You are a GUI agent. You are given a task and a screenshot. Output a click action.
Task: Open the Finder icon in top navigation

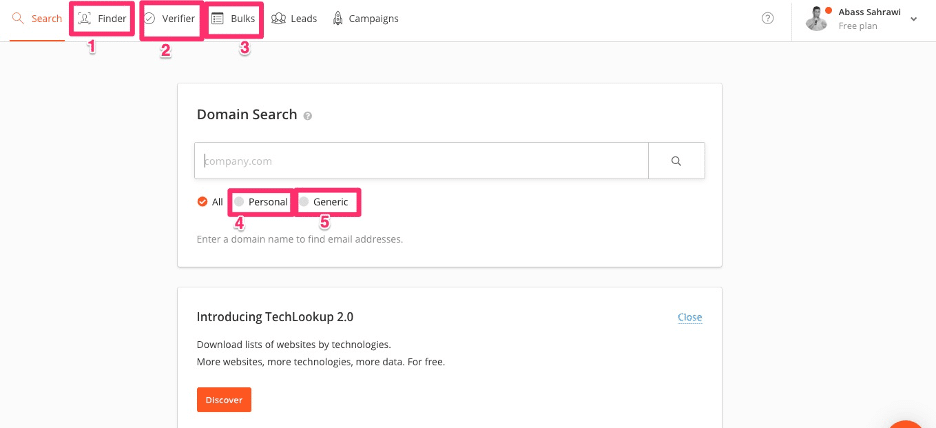85,19
